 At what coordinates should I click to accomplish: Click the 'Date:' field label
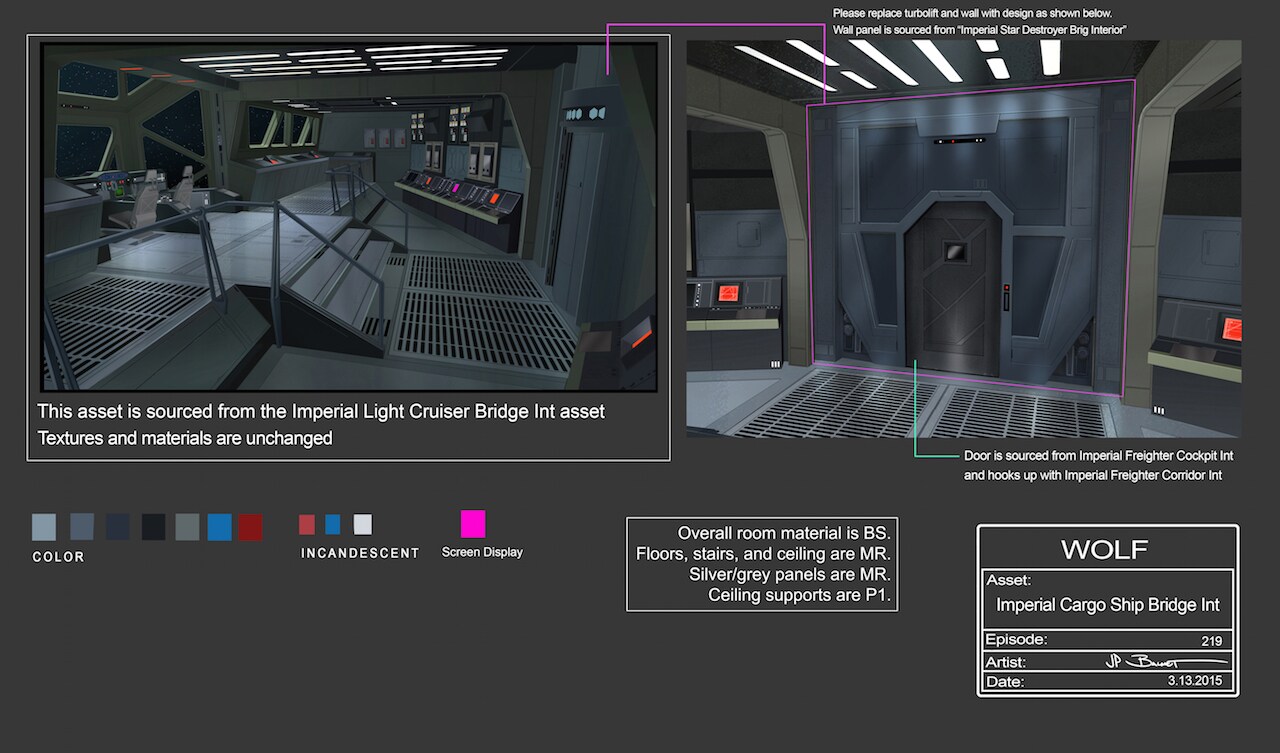(1004, 682)
